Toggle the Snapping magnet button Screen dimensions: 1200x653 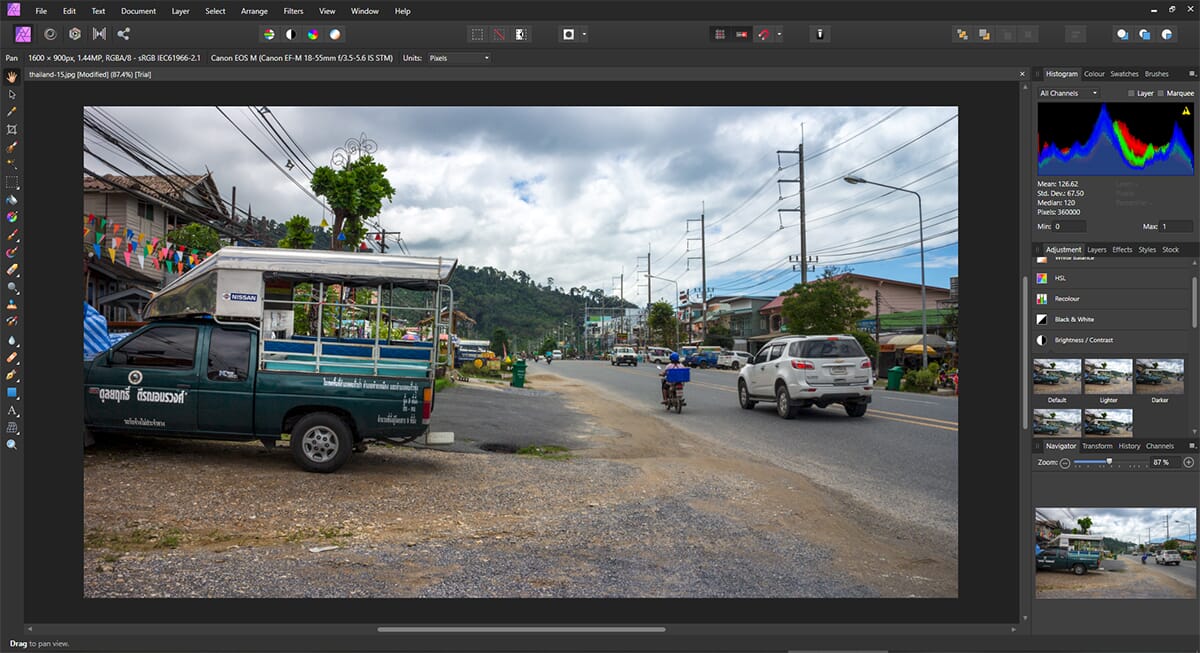pos(763,34)
